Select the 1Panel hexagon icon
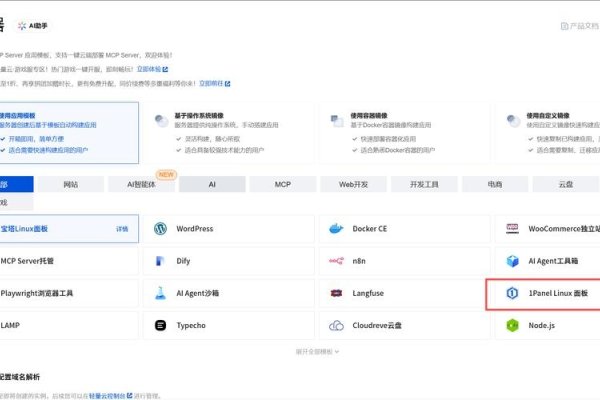The height and width of the screenshot is (400, 600). click(x=512, y=293)
